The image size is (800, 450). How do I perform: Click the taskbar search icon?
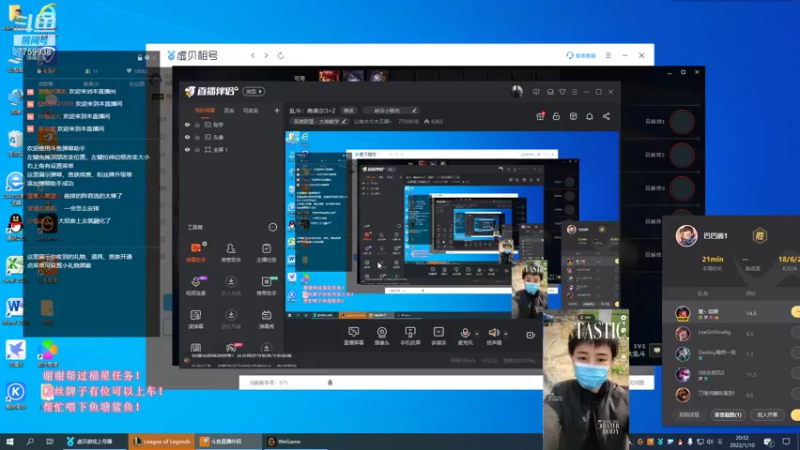30,441
